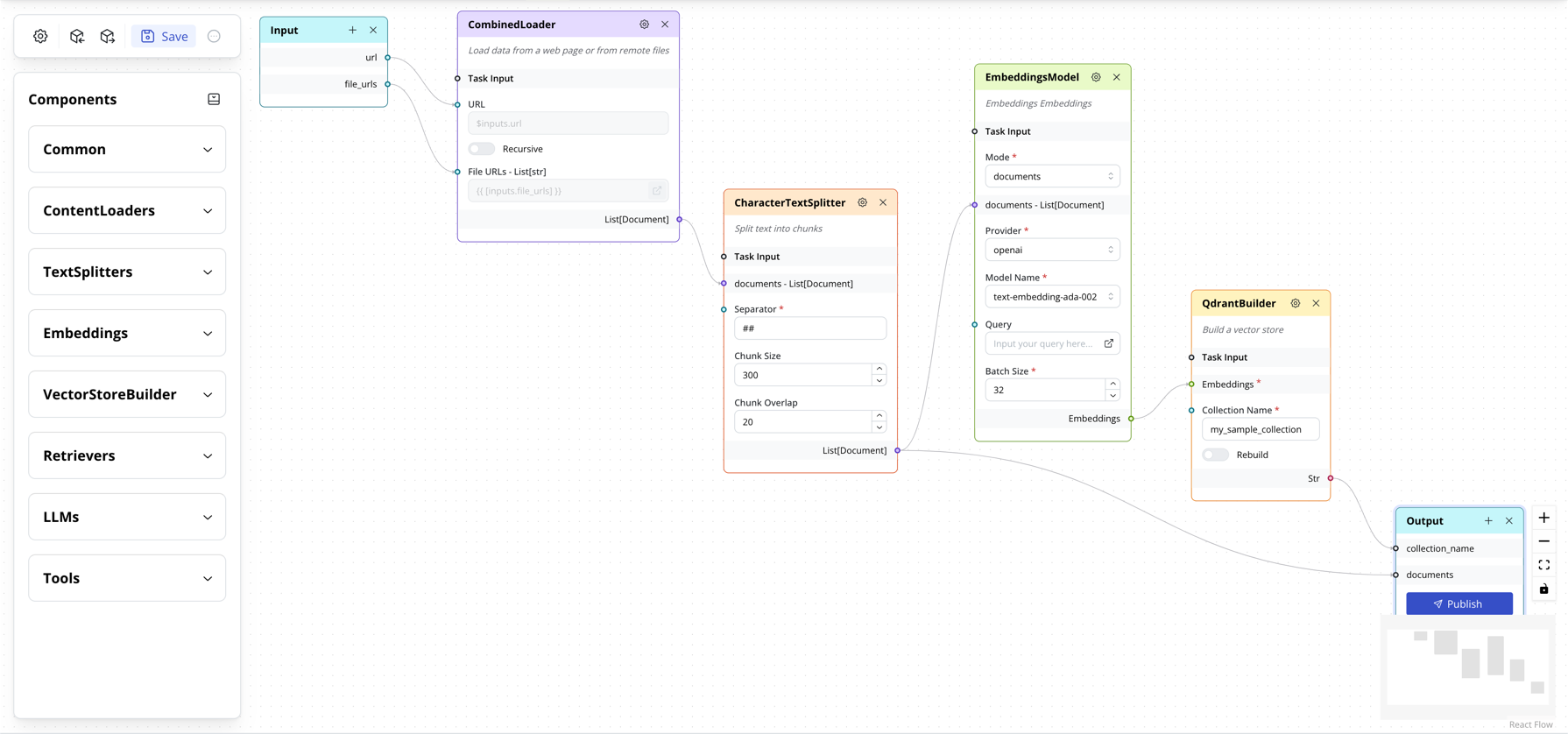
Task: Increase Chunk Overlap value
Action: point(879,416)
